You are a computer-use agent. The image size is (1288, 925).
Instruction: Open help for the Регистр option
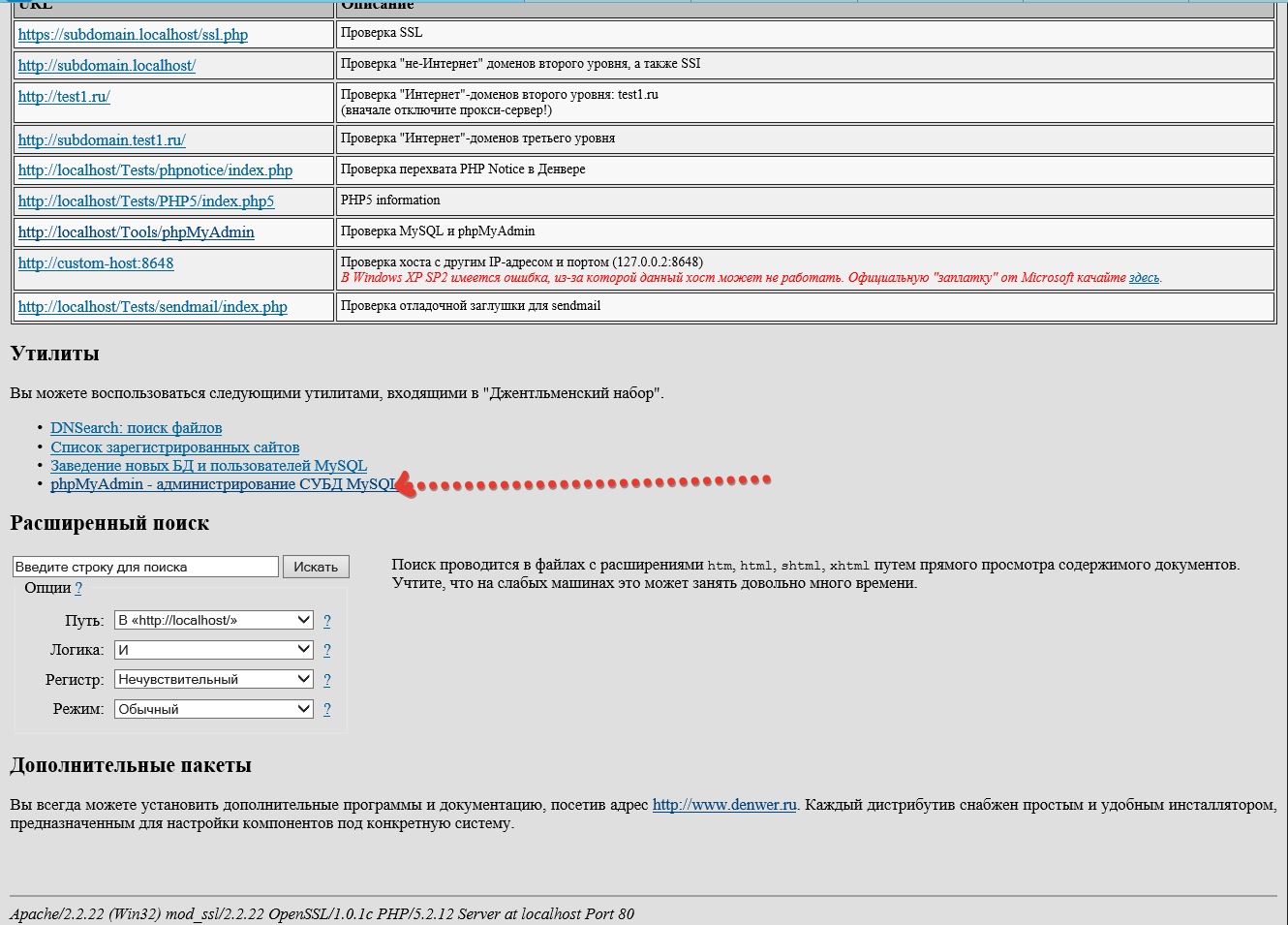(x=327, y=680)
